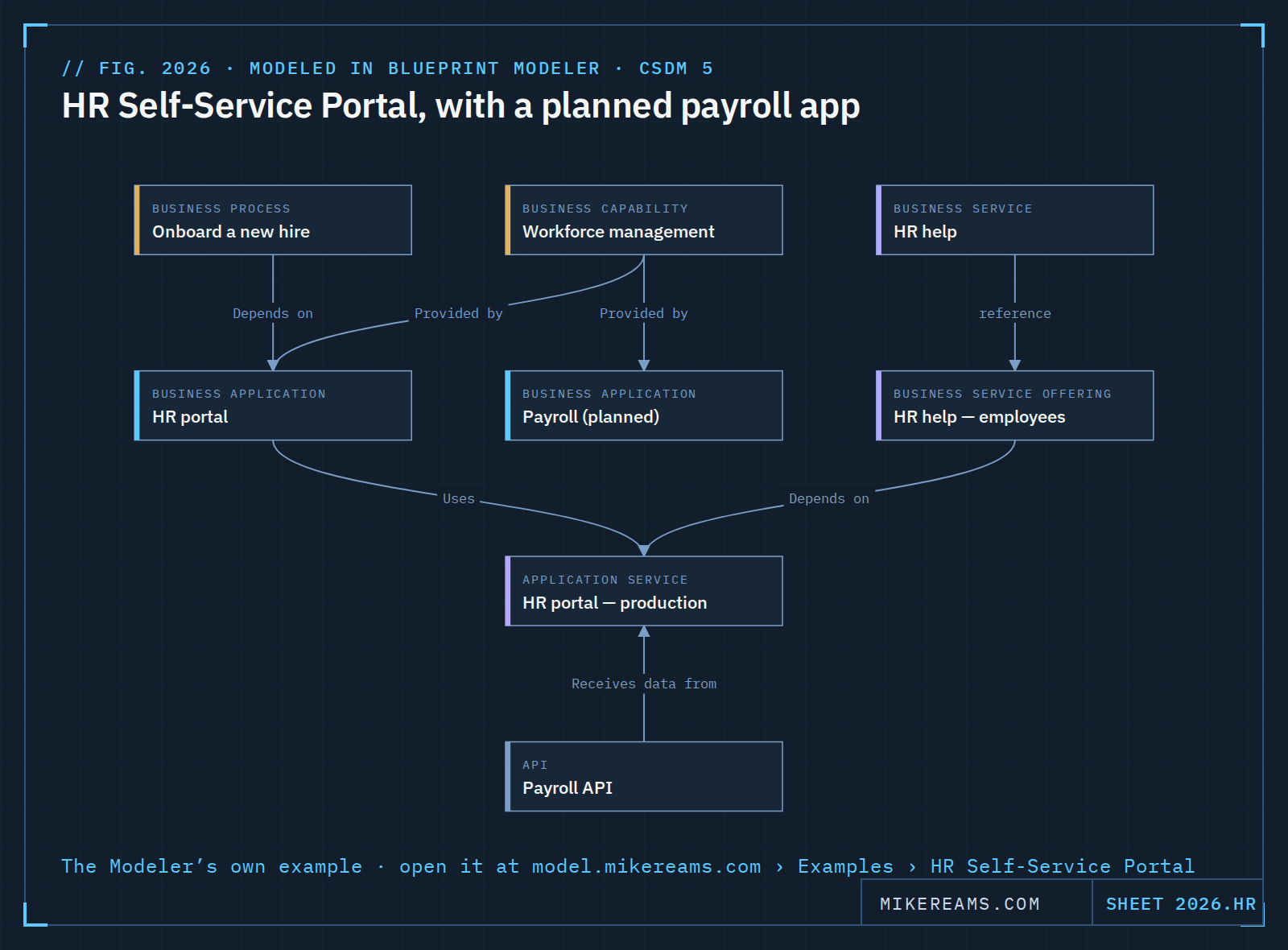Click the 'MIKEREAMS.COM' title block cell
The width and height of the screenshot is (1288, 950).
click(976, 902)
